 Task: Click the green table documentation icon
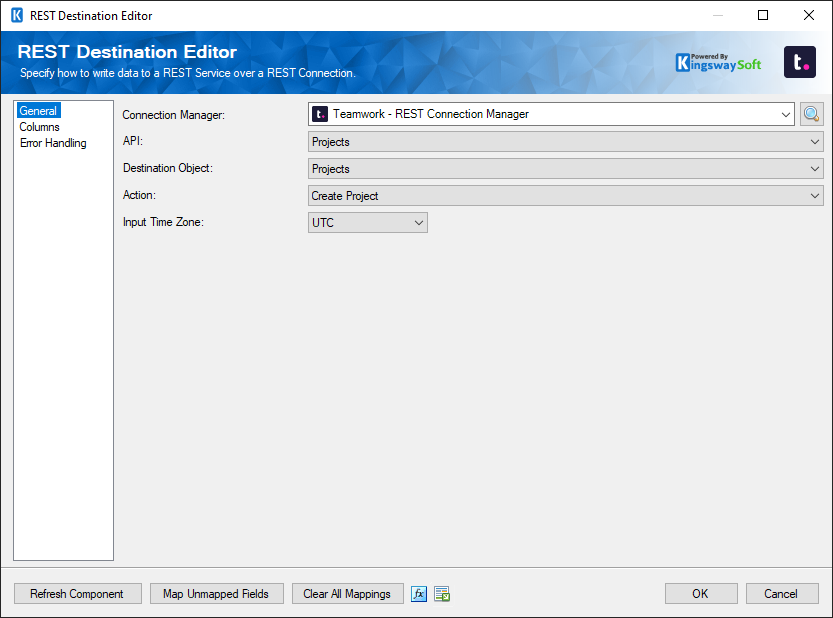click(442, 594)
